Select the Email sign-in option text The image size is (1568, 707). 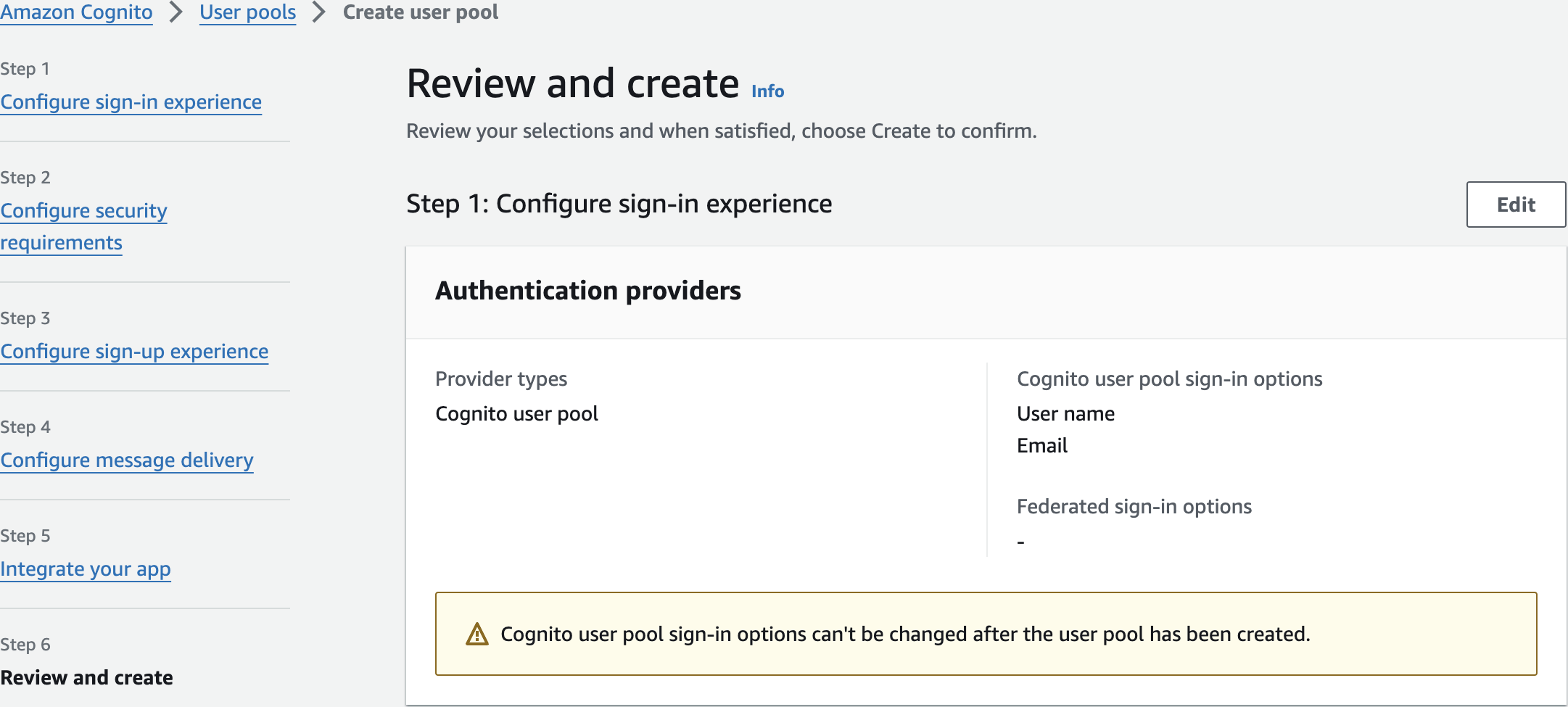[1042, 446]
